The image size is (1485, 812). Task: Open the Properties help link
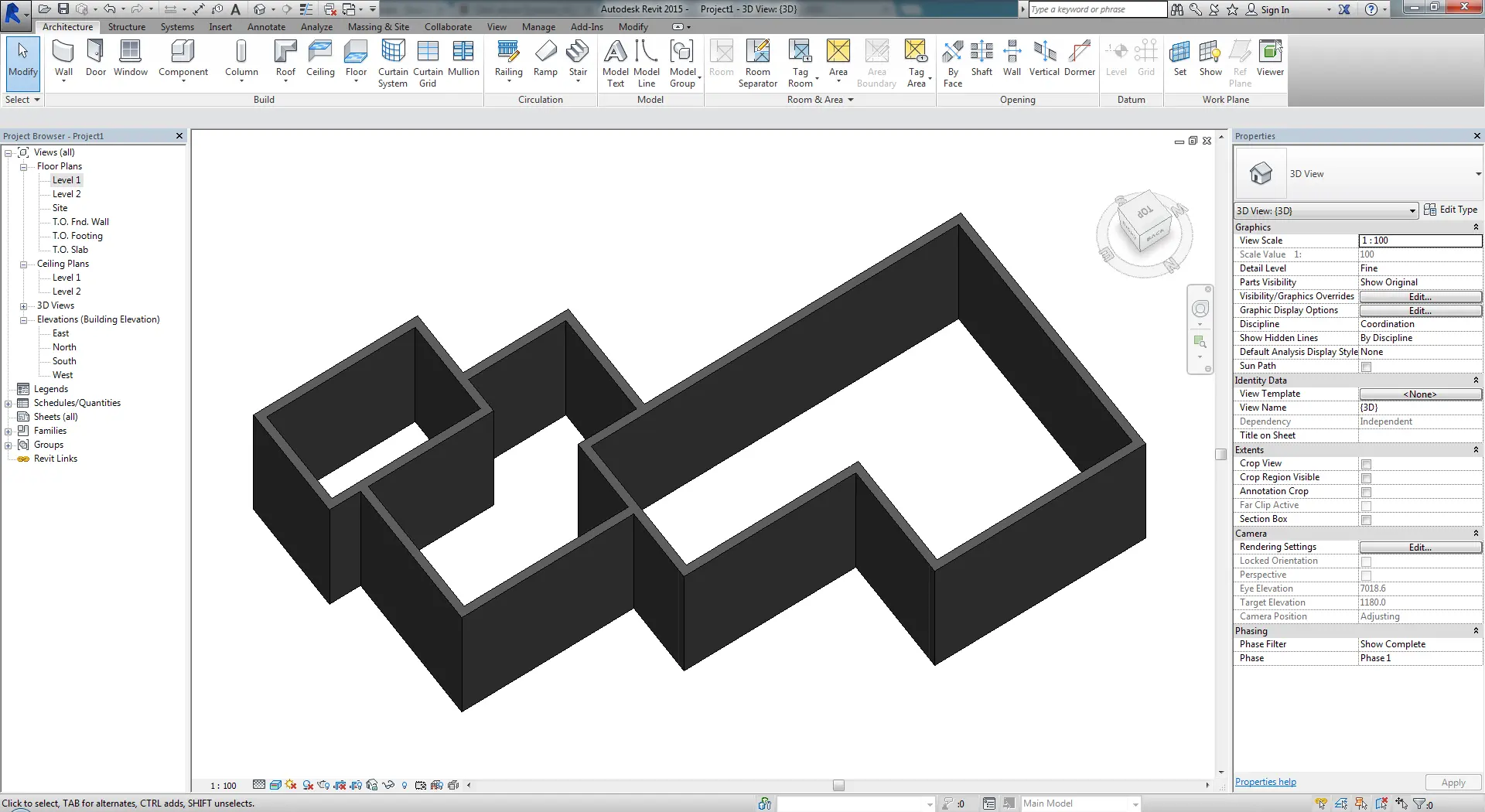pos(1265,782)
